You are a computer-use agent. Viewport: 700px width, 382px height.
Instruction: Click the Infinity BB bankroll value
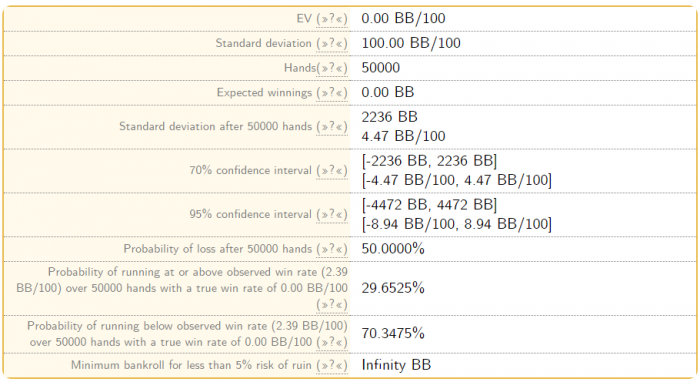click(396, 365)
